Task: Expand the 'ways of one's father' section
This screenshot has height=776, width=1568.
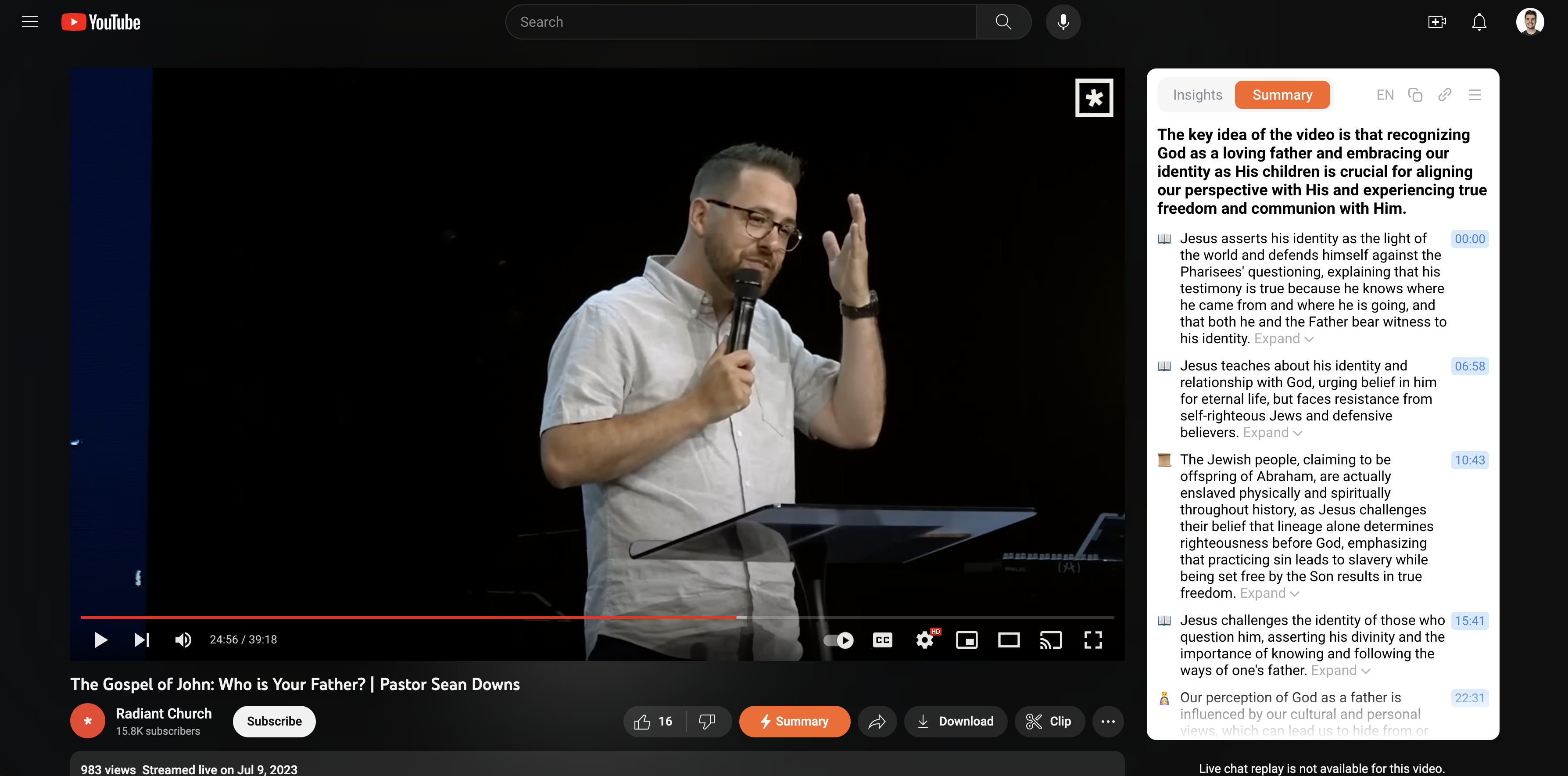Action: [1340, 671]
